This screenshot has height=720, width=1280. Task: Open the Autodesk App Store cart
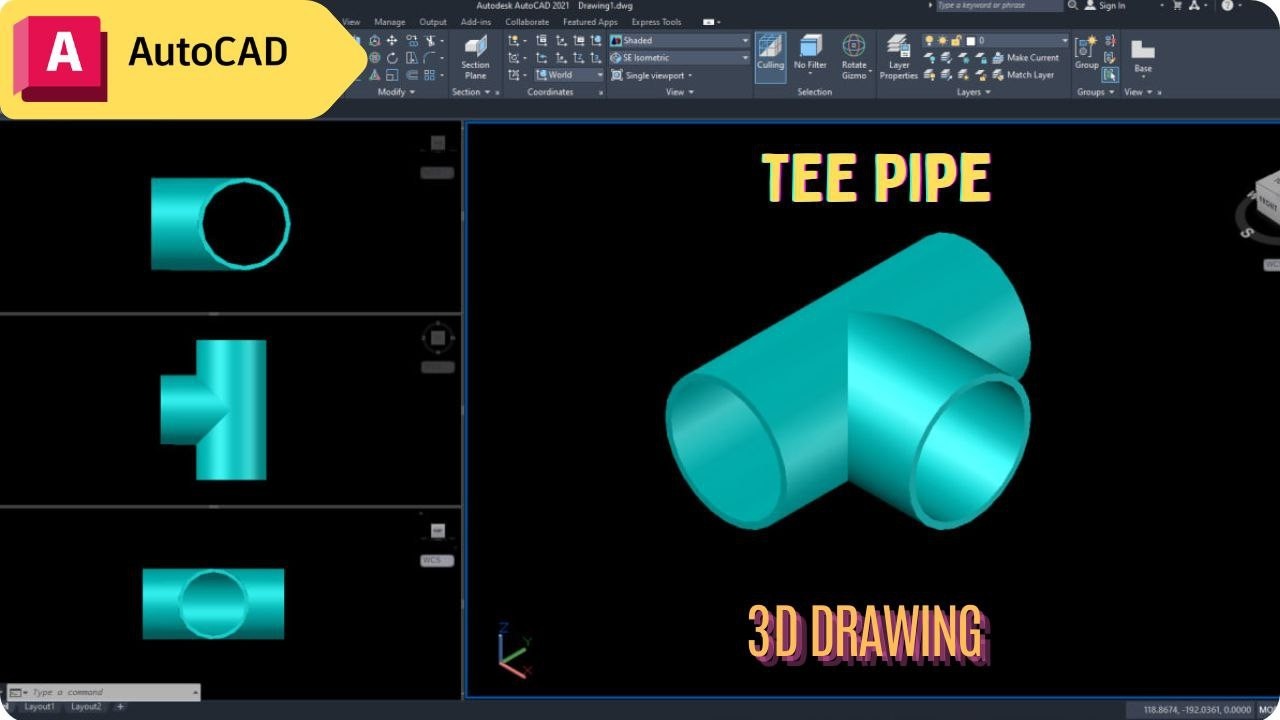point(1177,5)
